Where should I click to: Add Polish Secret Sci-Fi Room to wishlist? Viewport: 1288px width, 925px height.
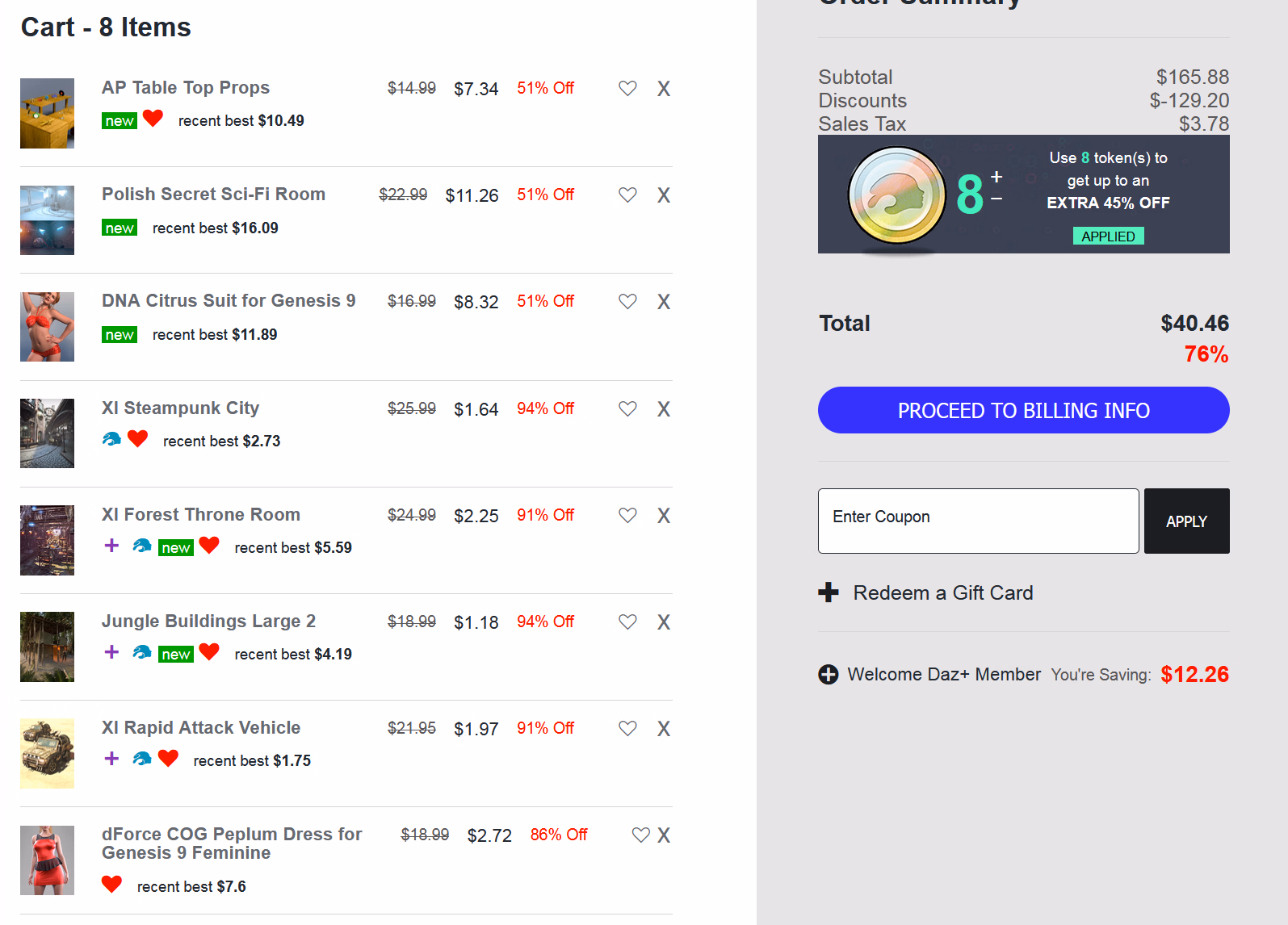click(627, 195)
